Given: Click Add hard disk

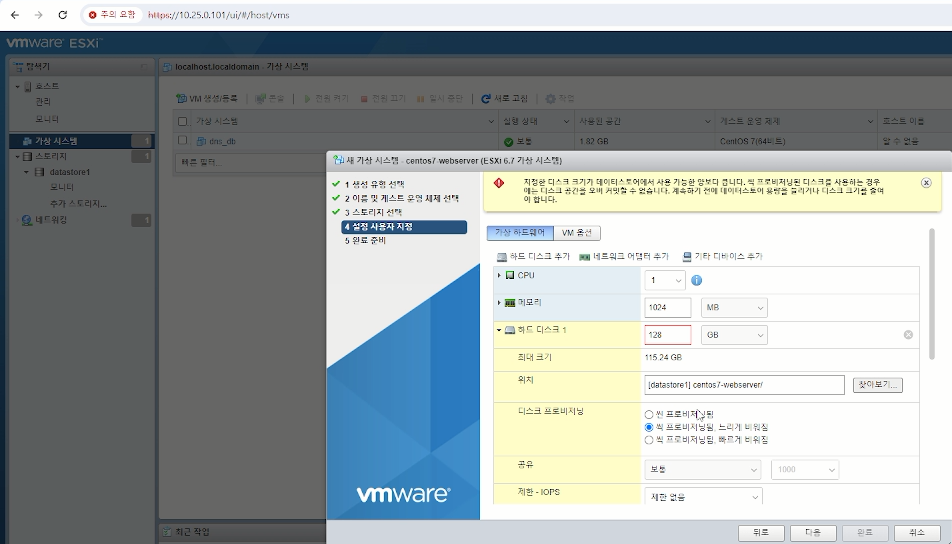Looking at the screenshot, I should point(534,257).
